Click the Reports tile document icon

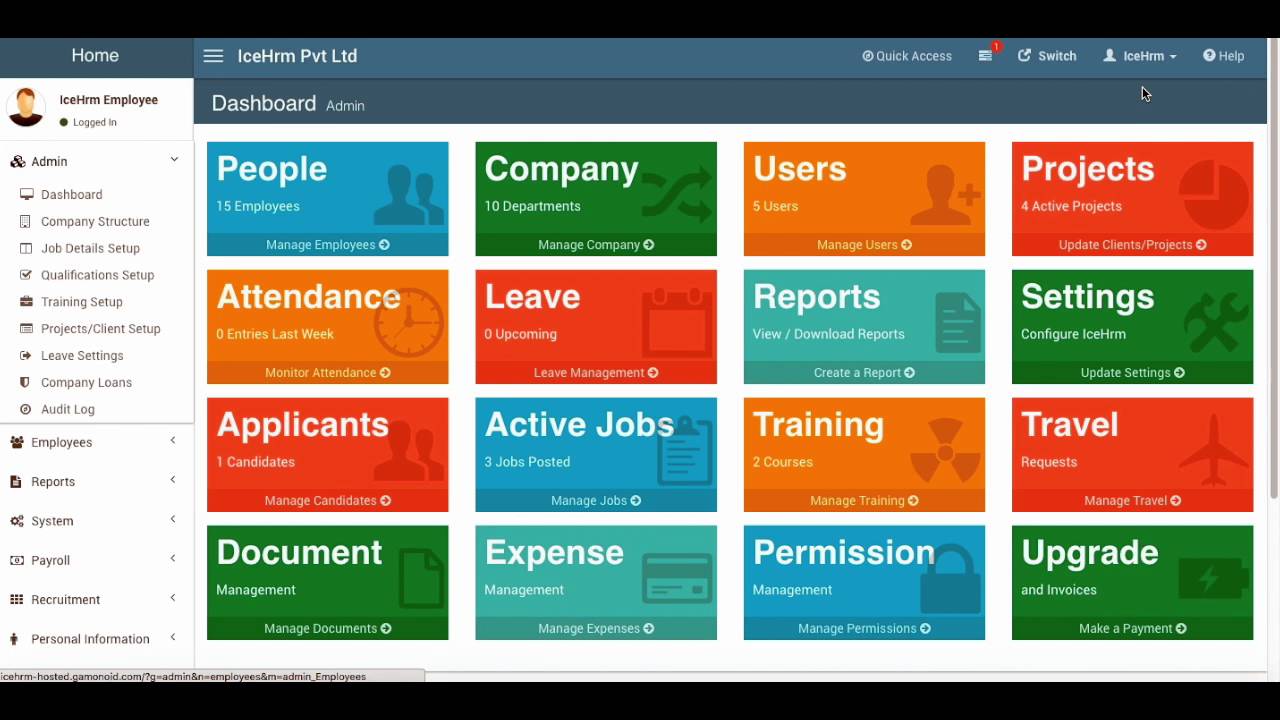click(958, 322)
